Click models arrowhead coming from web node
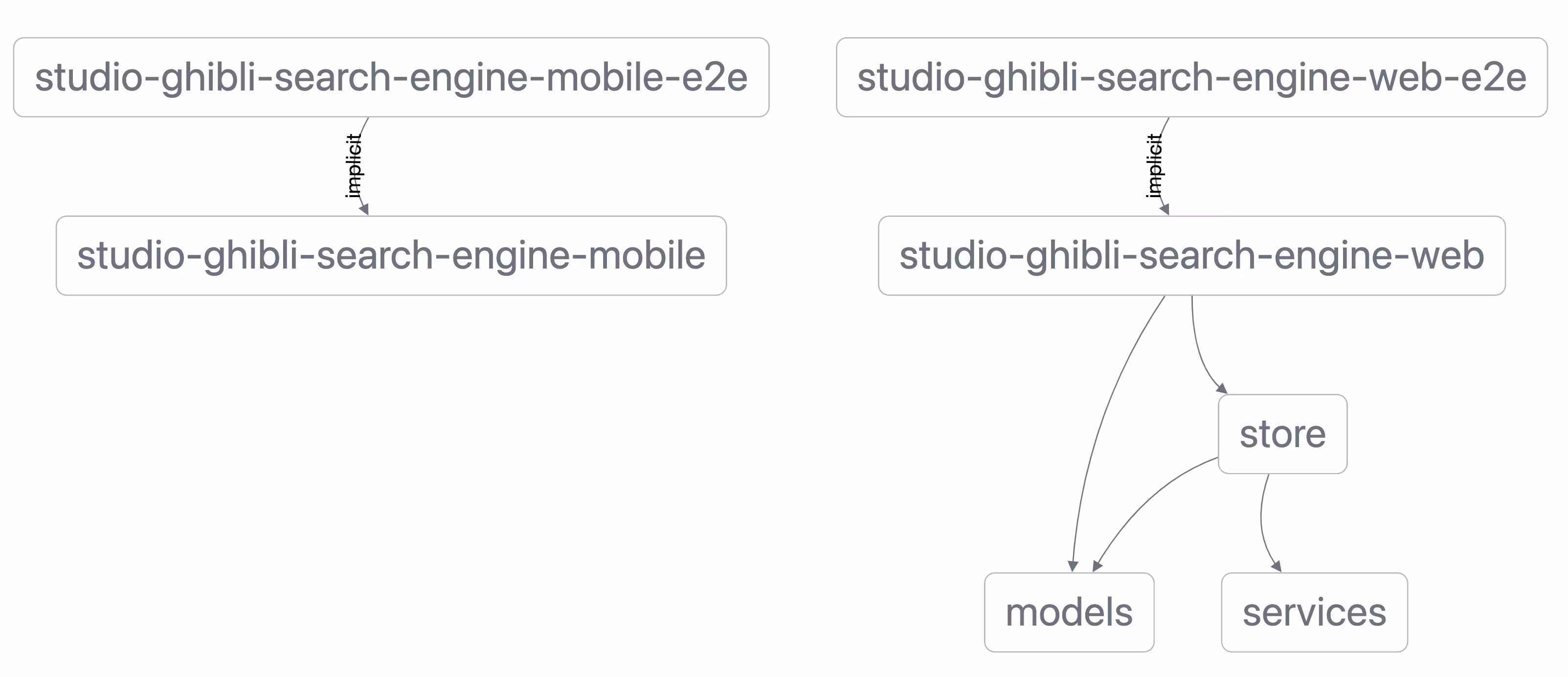The width and height of the screenshot is (1568, 677). coord(1073,565)
